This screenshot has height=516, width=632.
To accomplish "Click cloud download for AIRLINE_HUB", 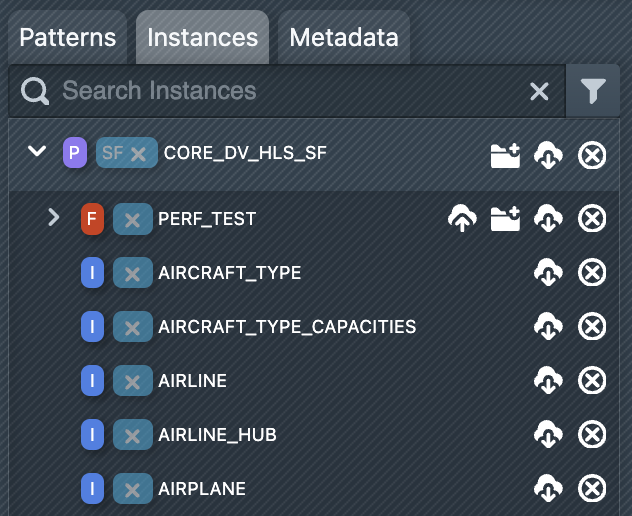I will point(548,435).
